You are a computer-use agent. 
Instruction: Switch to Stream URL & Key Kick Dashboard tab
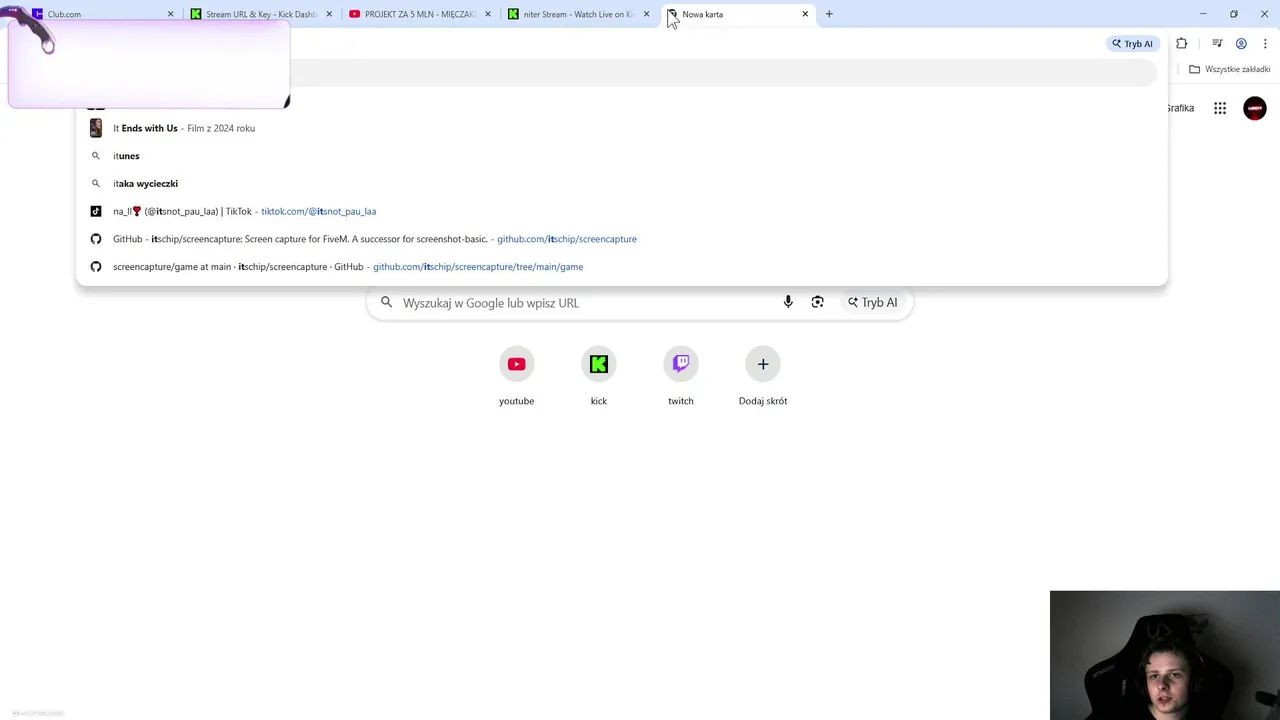click(x=261, y=14)
